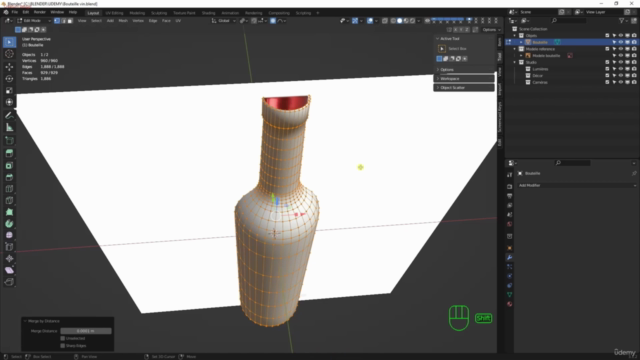Toggle visibility of Décor collection
640x360 pixels.
pyautogui.click(x=620, y=76)
